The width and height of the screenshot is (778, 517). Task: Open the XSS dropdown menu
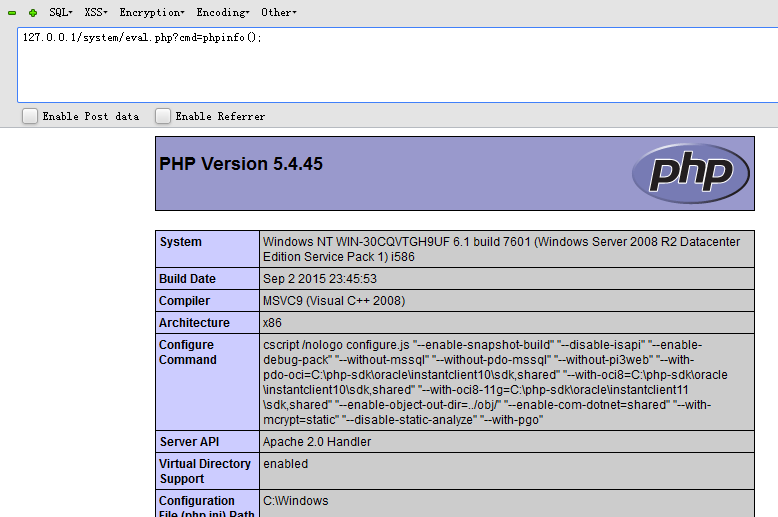coord(96,12)
